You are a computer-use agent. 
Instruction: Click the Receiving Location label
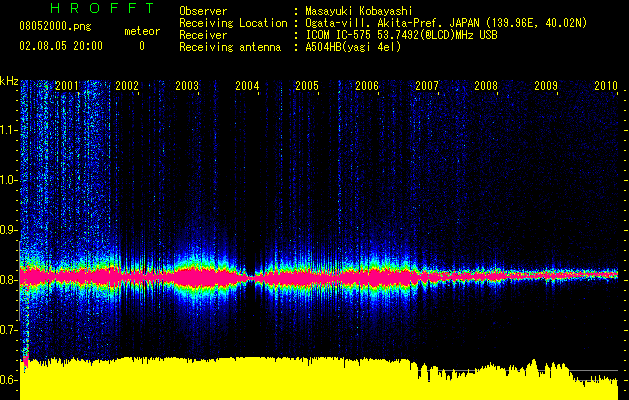click(233, 23)
